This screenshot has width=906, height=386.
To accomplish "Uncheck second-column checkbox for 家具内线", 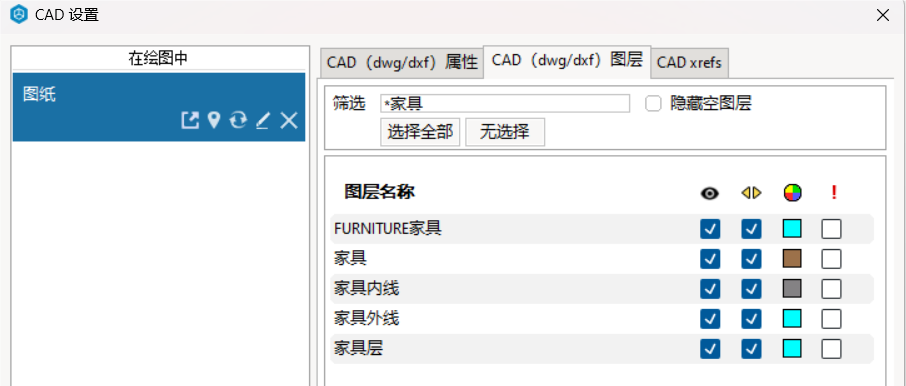I will pos(751,288).
